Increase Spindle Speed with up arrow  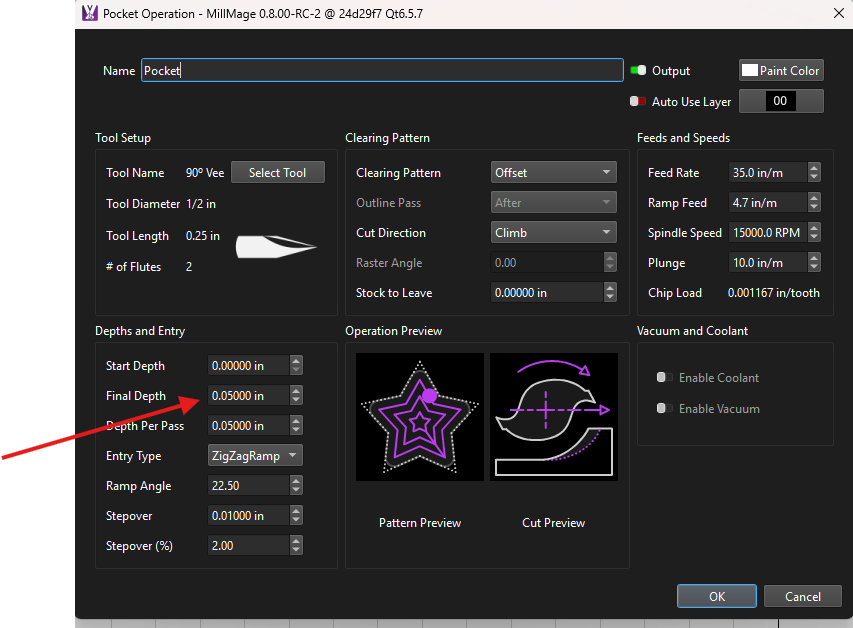814,227
